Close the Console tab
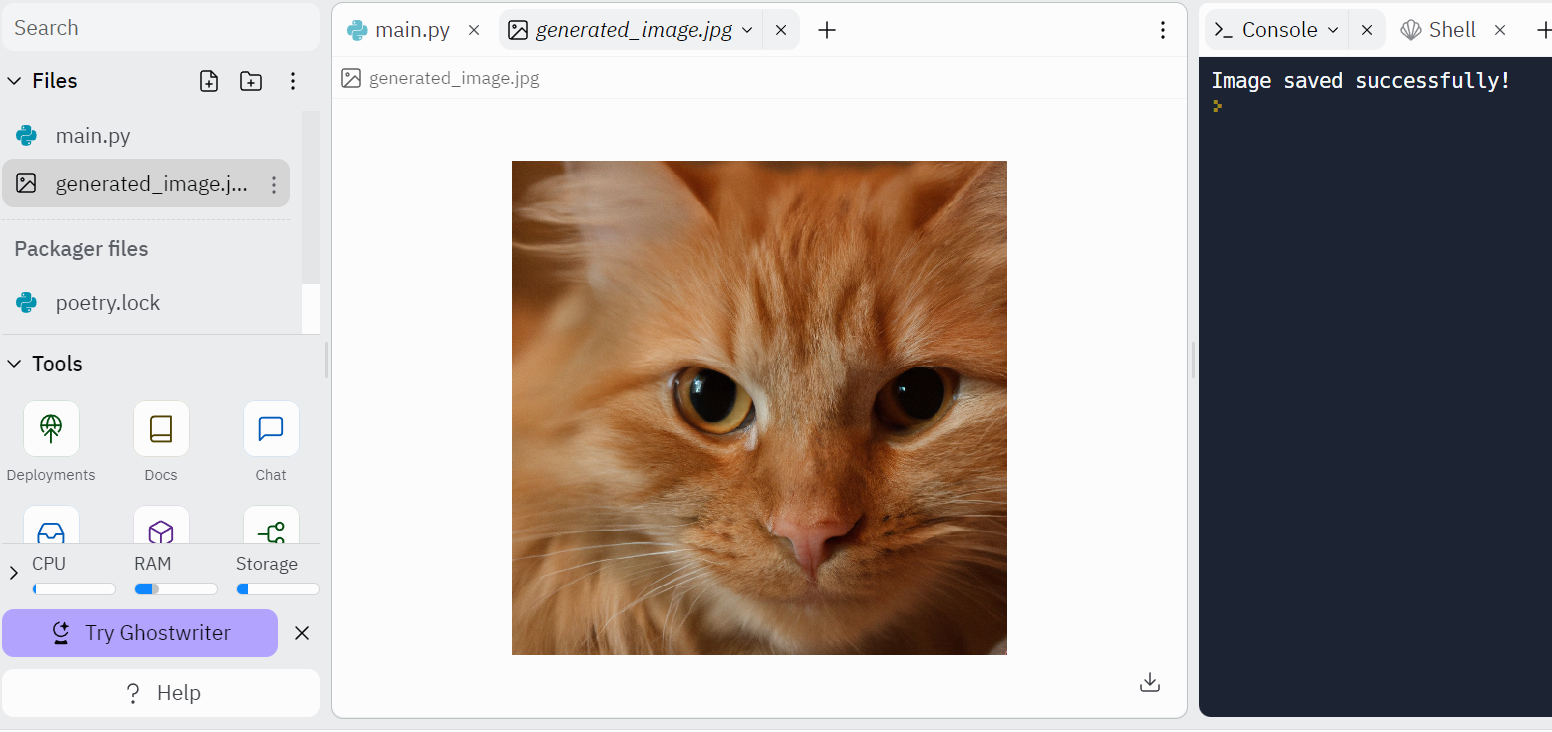 1367,30
